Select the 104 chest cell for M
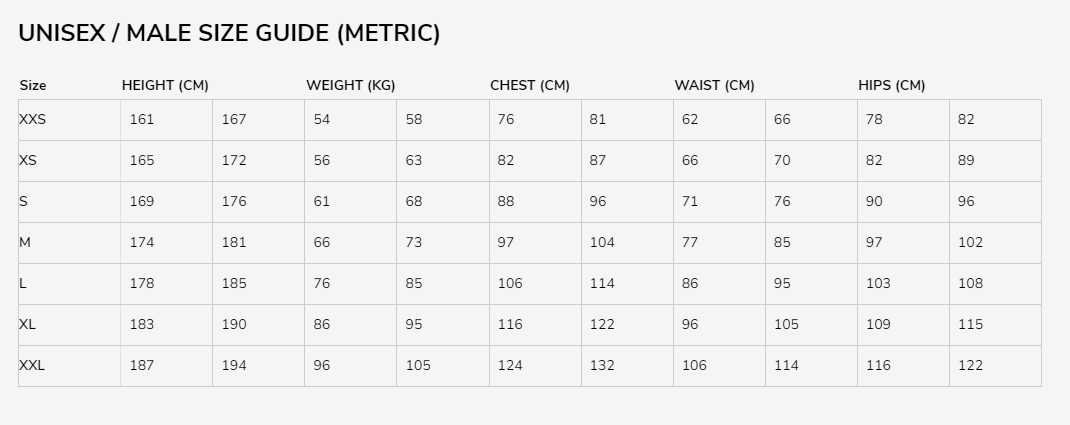Image resolution: width=1070 pixels, height=425 pixels. click(x=602, y=242)
